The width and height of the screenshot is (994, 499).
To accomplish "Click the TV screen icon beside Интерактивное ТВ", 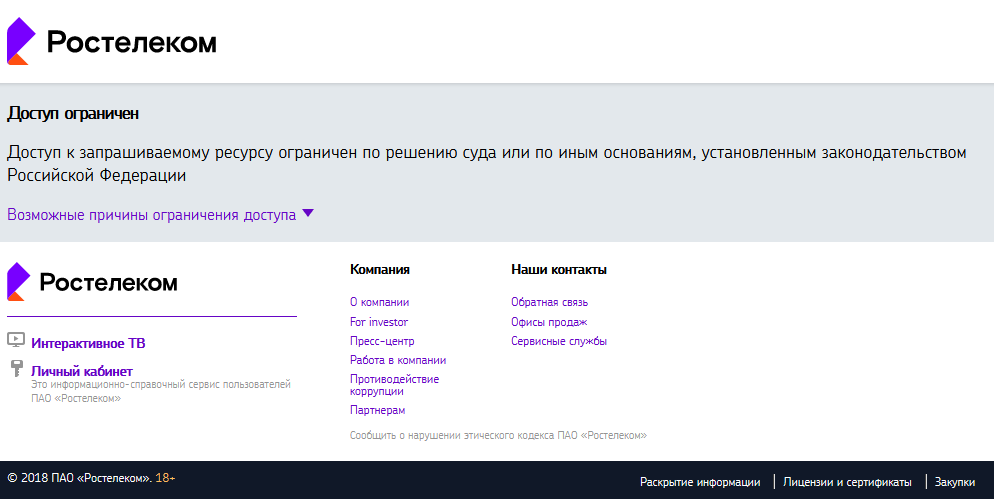I will 16,340.
